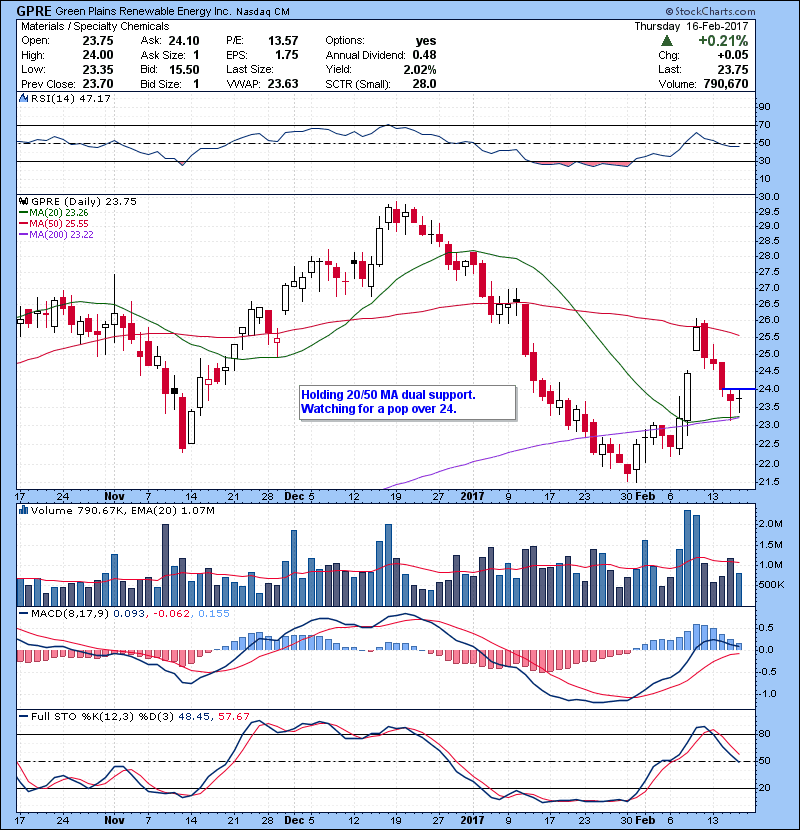This screenshot has height=830, width=800.
Task: Click the Yield value 2.02%
Action: coord(420,69)
